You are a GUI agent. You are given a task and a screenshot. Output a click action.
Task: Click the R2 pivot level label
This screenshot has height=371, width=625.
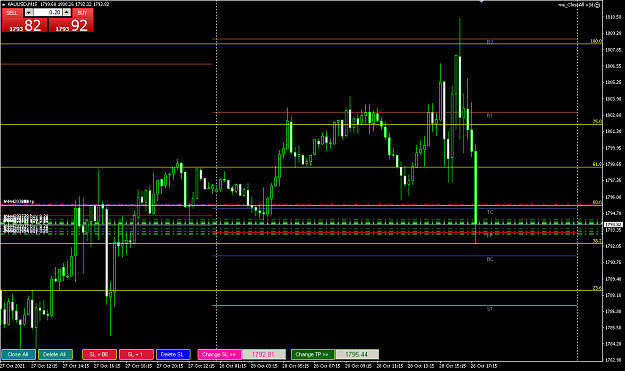point(490,42)
